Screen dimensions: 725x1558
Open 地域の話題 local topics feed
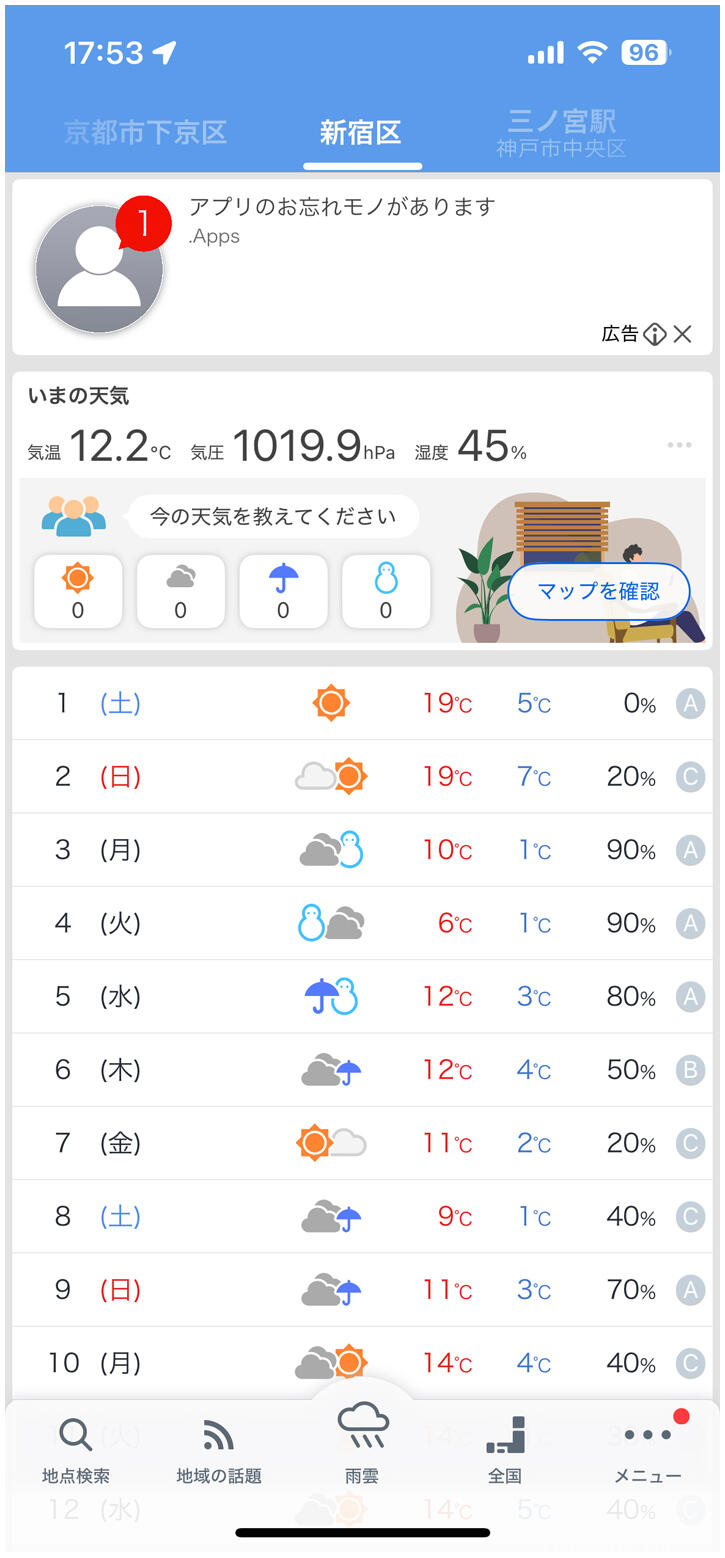(x=218, y=1451)
